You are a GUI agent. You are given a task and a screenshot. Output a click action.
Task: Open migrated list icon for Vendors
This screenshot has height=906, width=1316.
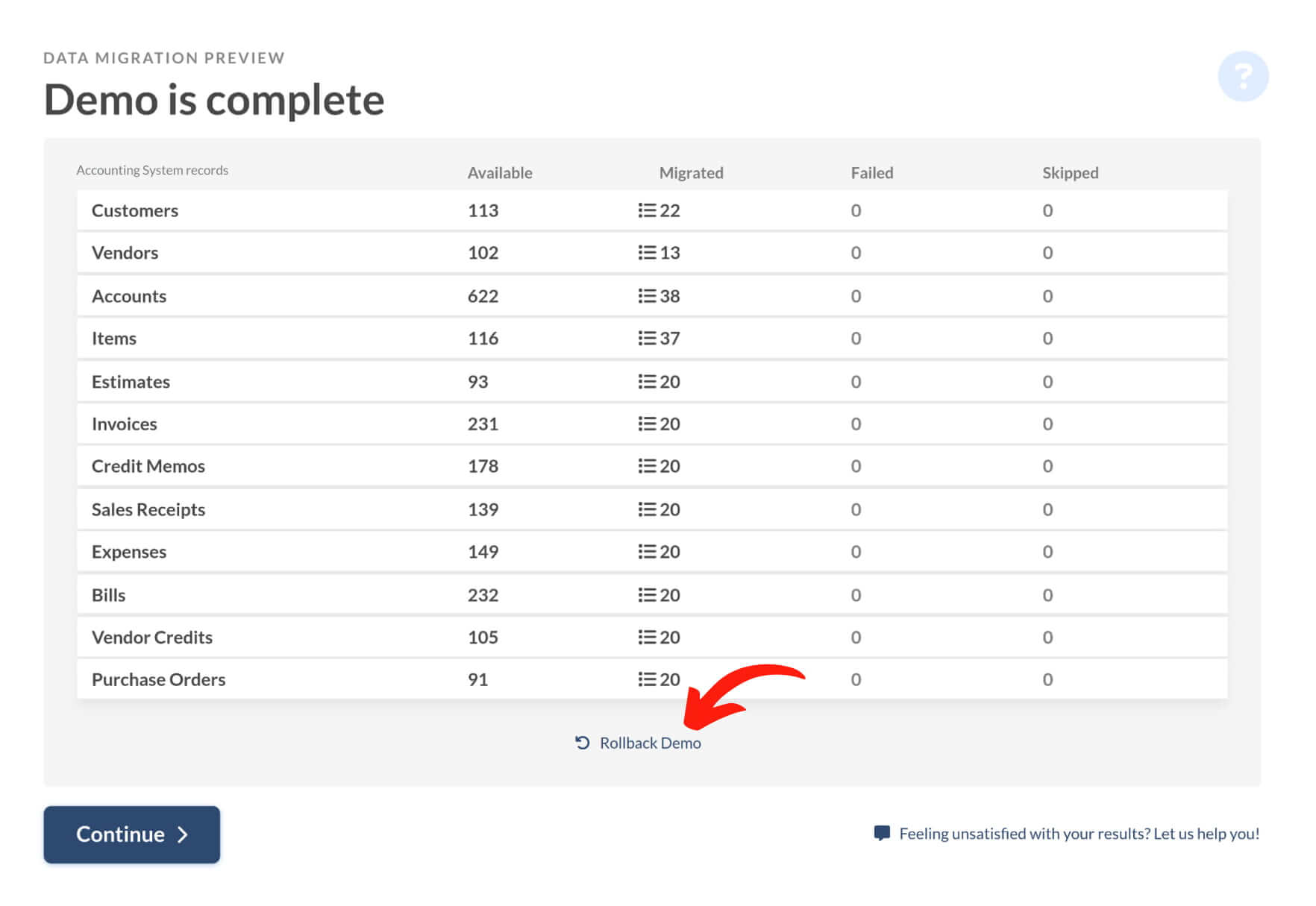647,253
